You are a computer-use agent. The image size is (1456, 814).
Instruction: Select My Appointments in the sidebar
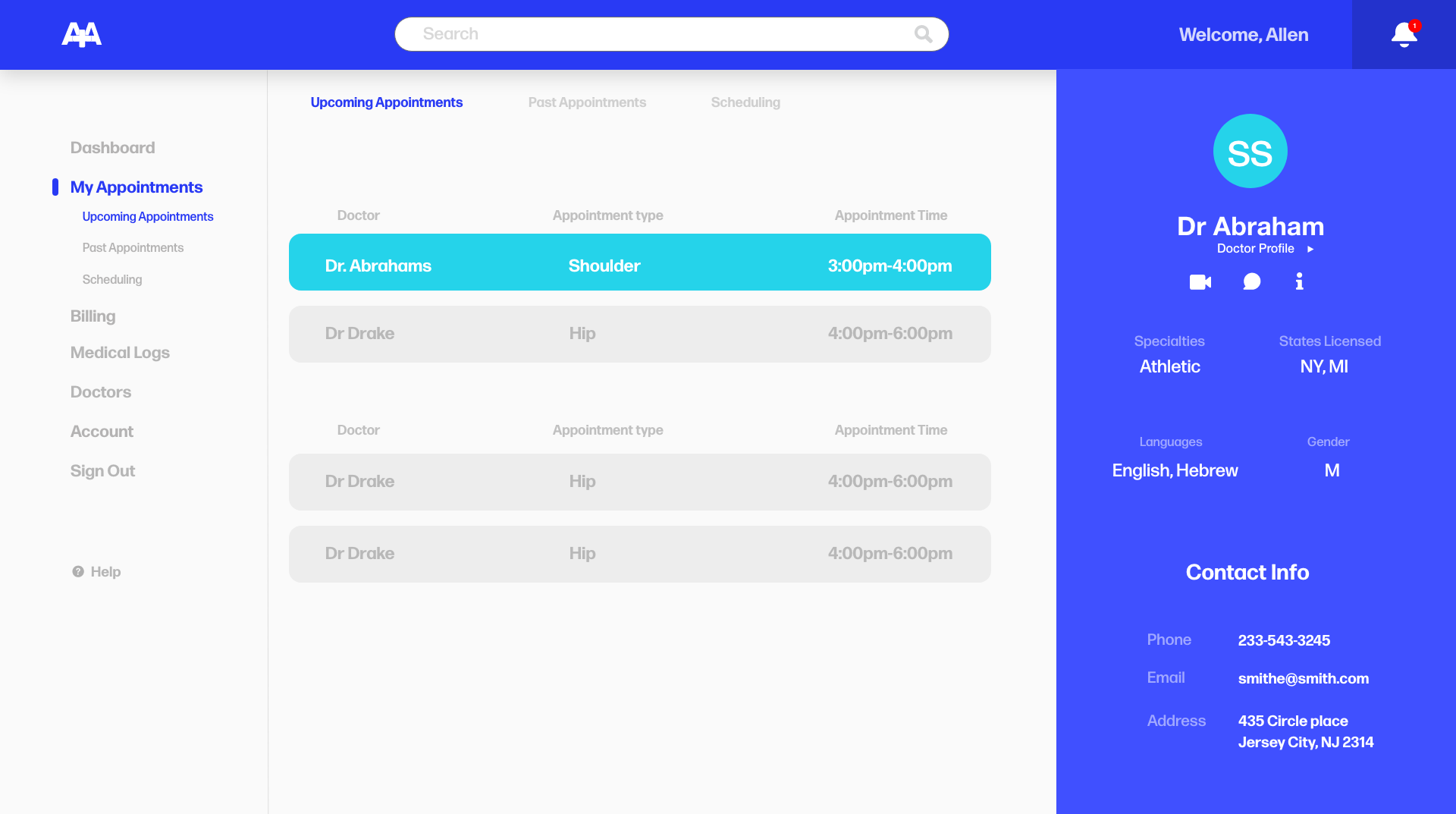[x=136, y=187]
